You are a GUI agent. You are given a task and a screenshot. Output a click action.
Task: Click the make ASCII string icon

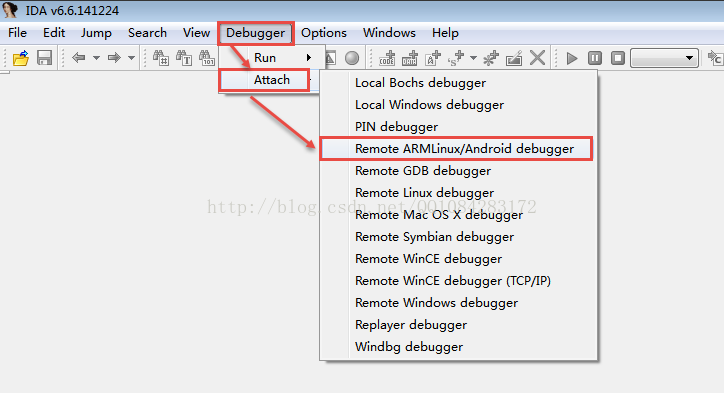(x=433, y=58)
